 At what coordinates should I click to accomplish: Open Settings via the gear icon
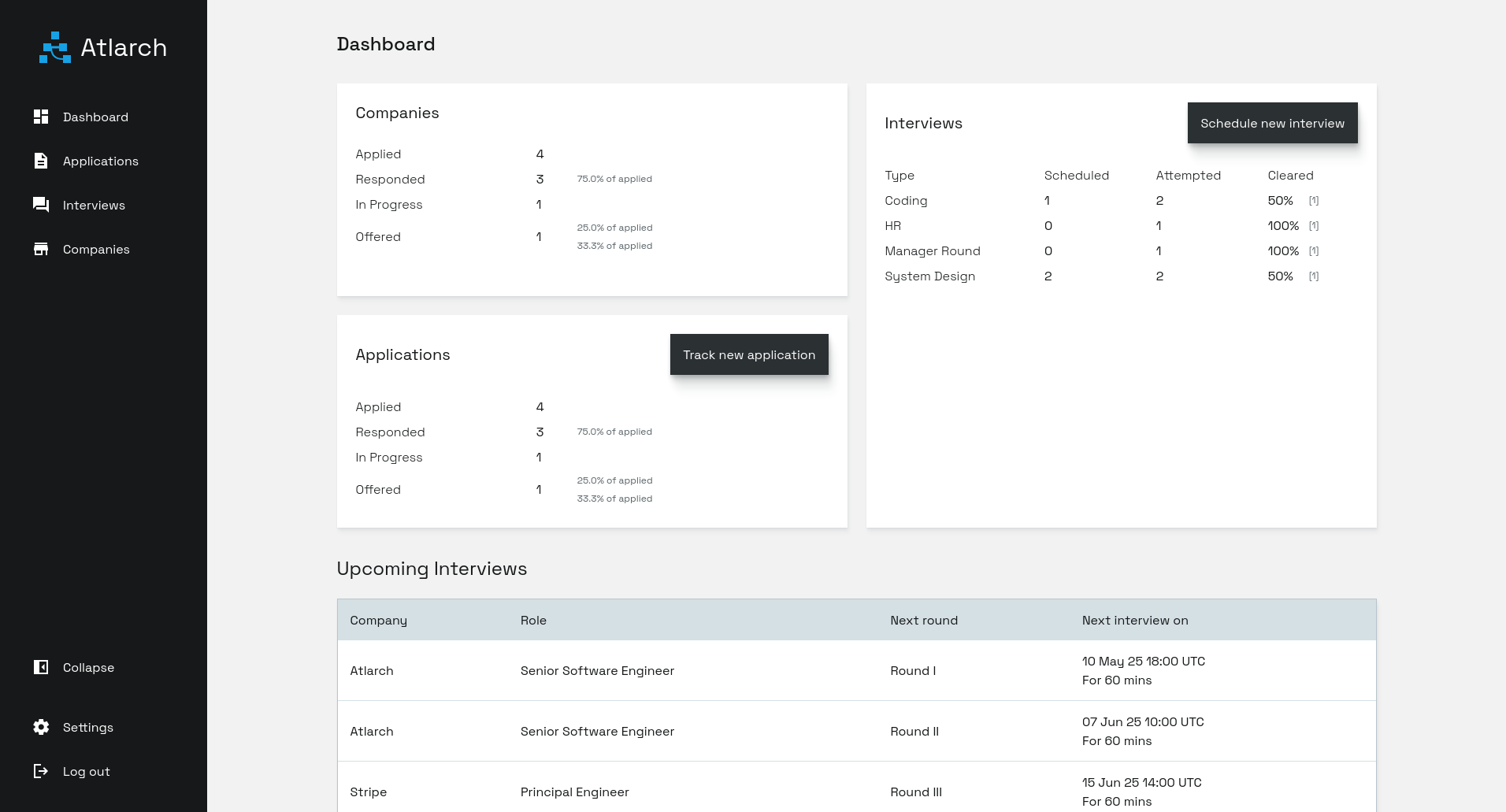[x=41, y=727]
